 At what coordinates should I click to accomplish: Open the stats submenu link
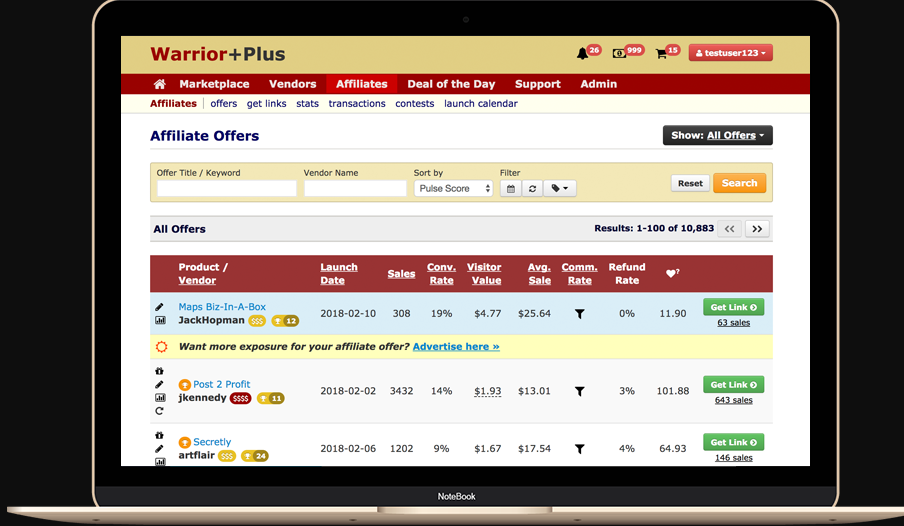coord(307,104)
